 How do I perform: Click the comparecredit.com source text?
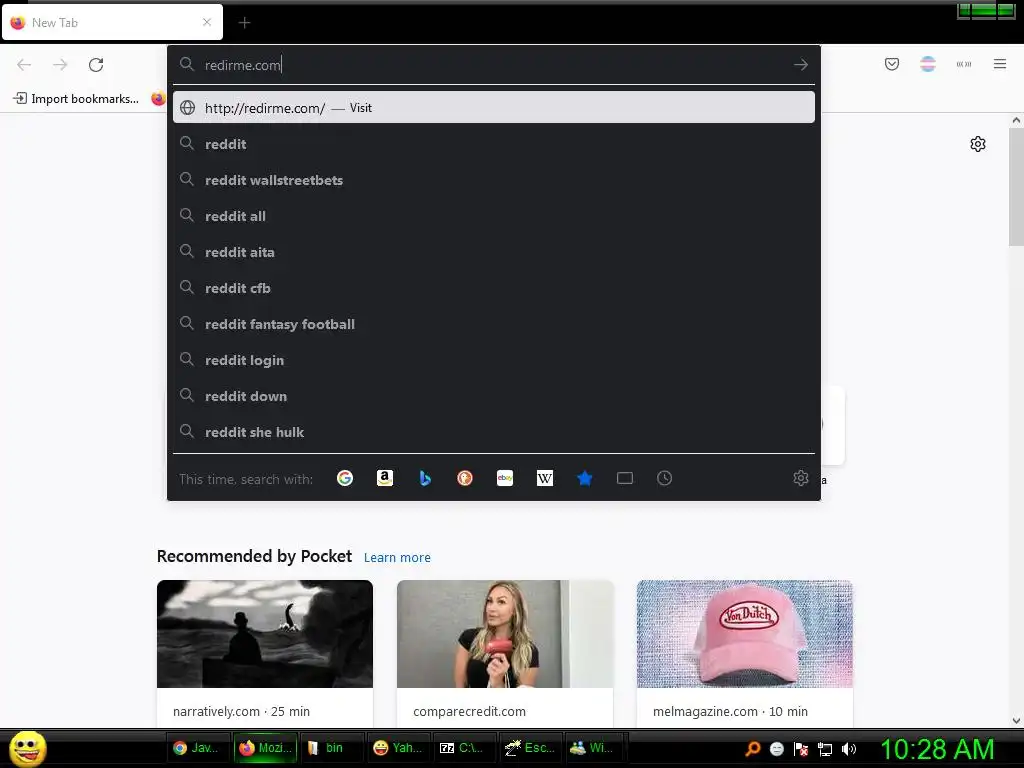click(x=469, y=711)
